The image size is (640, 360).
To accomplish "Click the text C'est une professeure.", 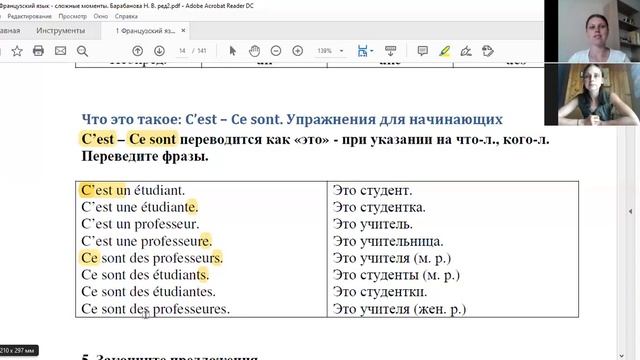I will pos(147,241).
